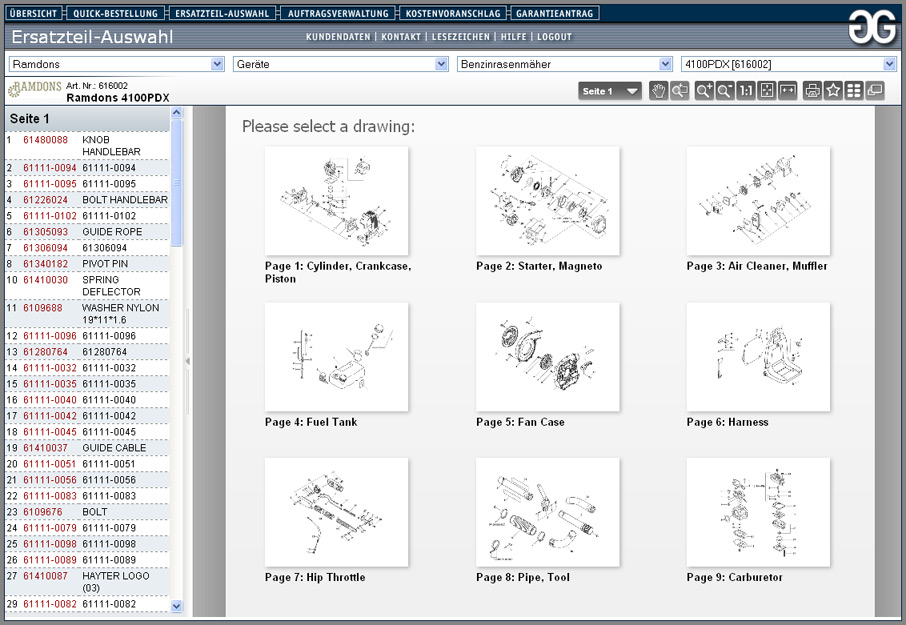Select the Page 5 Fan Case drawing
906x625 pixels.
(x=547, y=357)
